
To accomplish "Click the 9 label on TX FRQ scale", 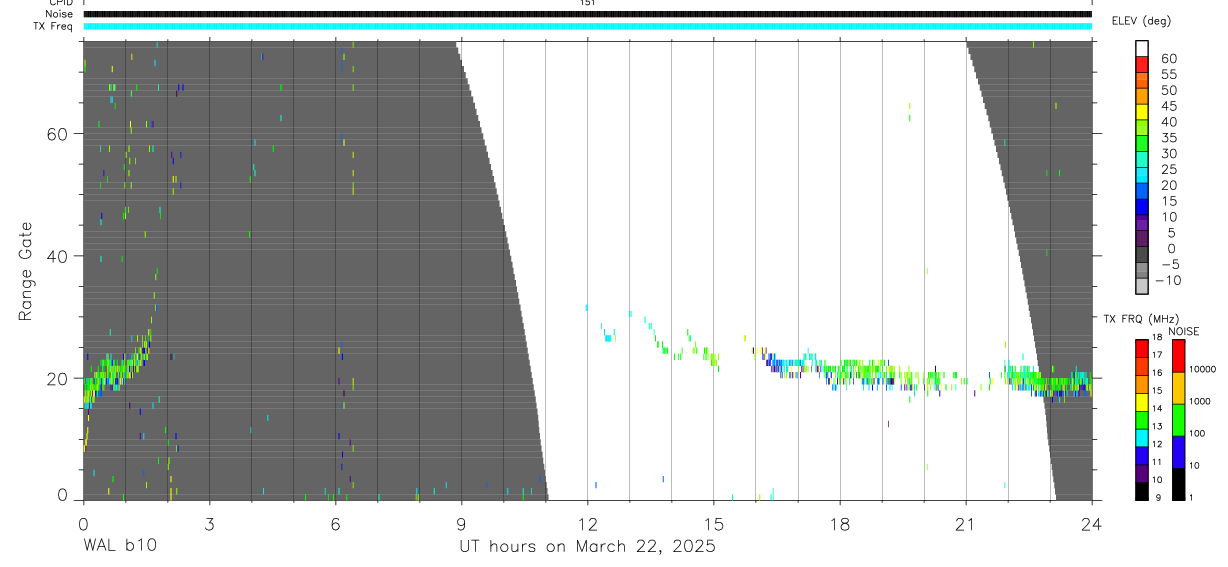I will click(x=1156, y=498).
